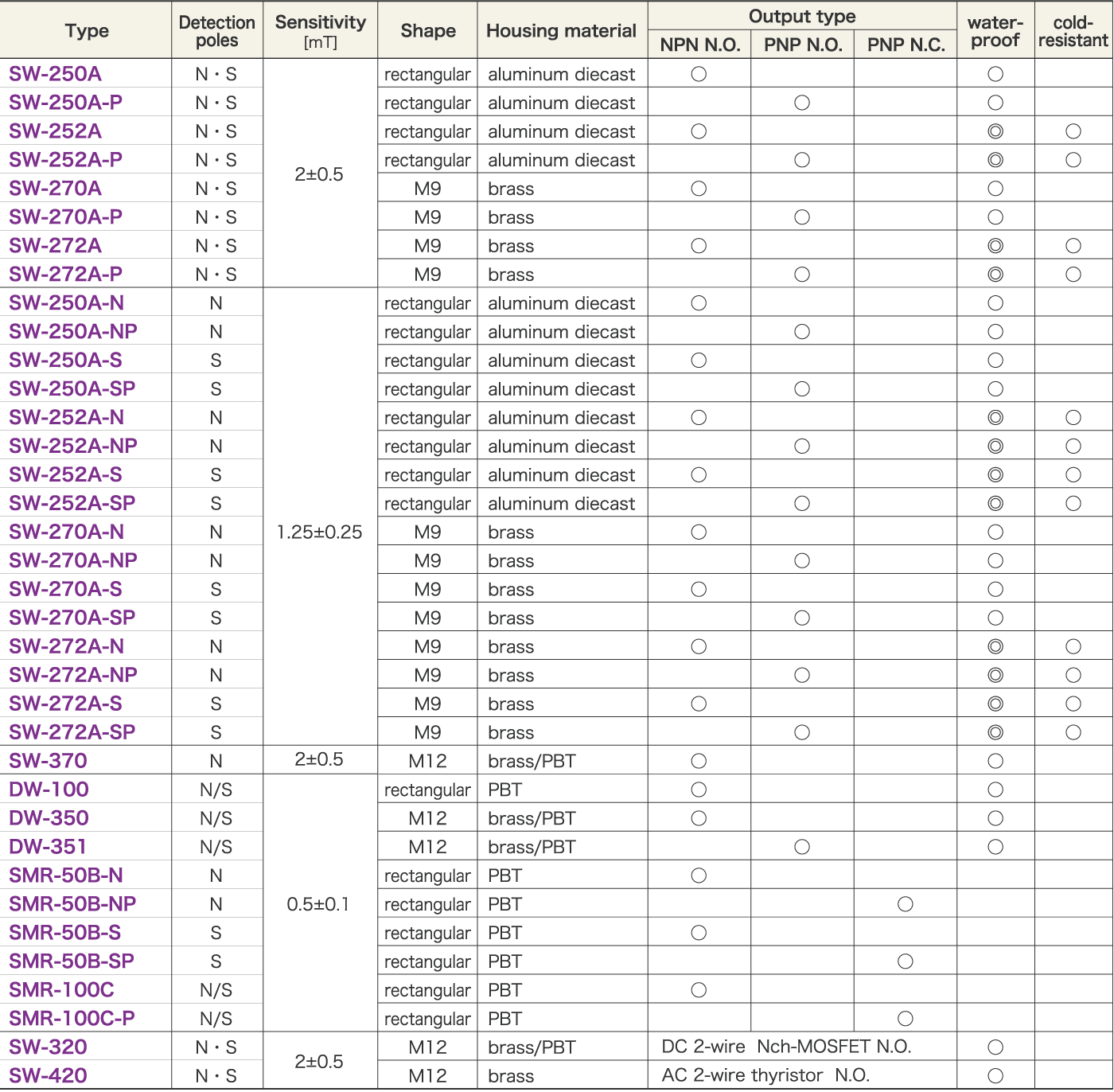The height and width of the screenshot is (1092, 1114).
Task: Click 'AC 2-wire thyristor N.O.' text
Action: (x=765, y=1076)
